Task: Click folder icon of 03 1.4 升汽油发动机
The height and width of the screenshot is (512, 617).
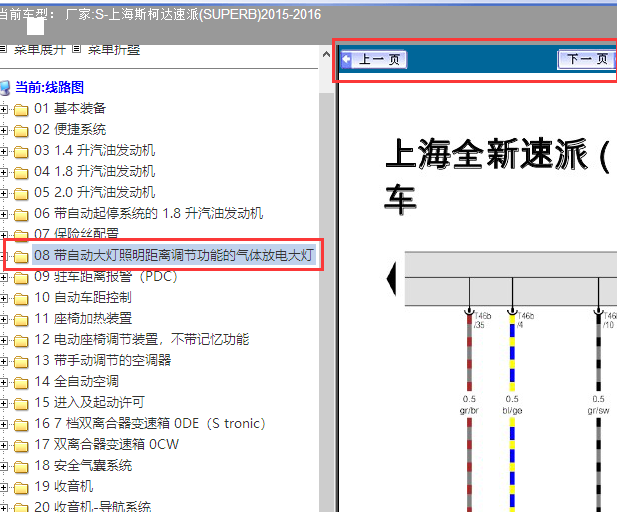Action: 21,152
